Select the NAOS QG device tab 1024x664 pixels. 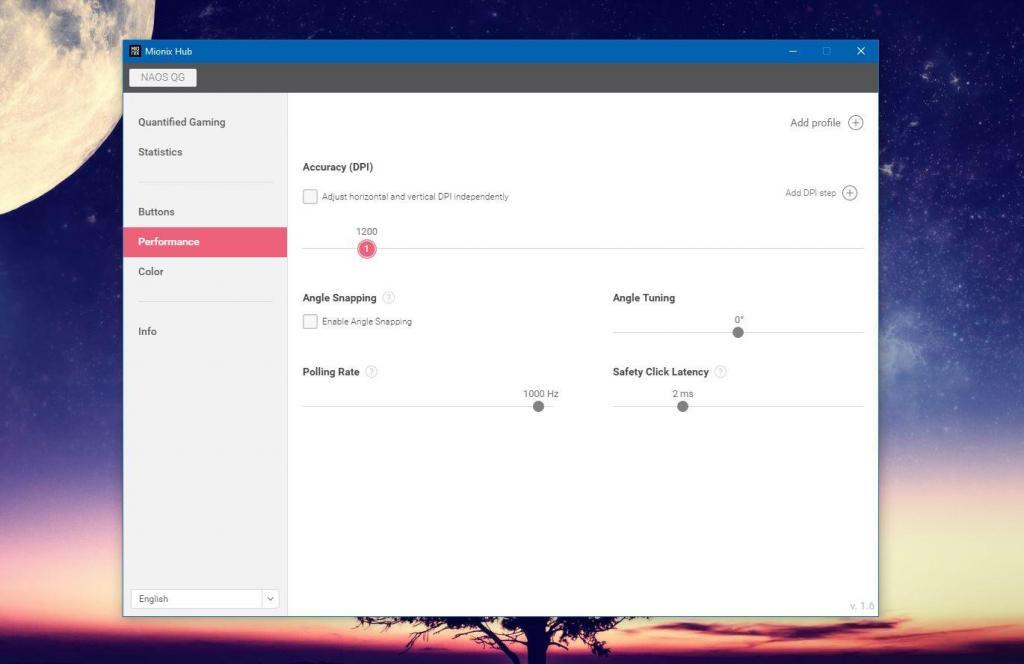click(163, 77)
